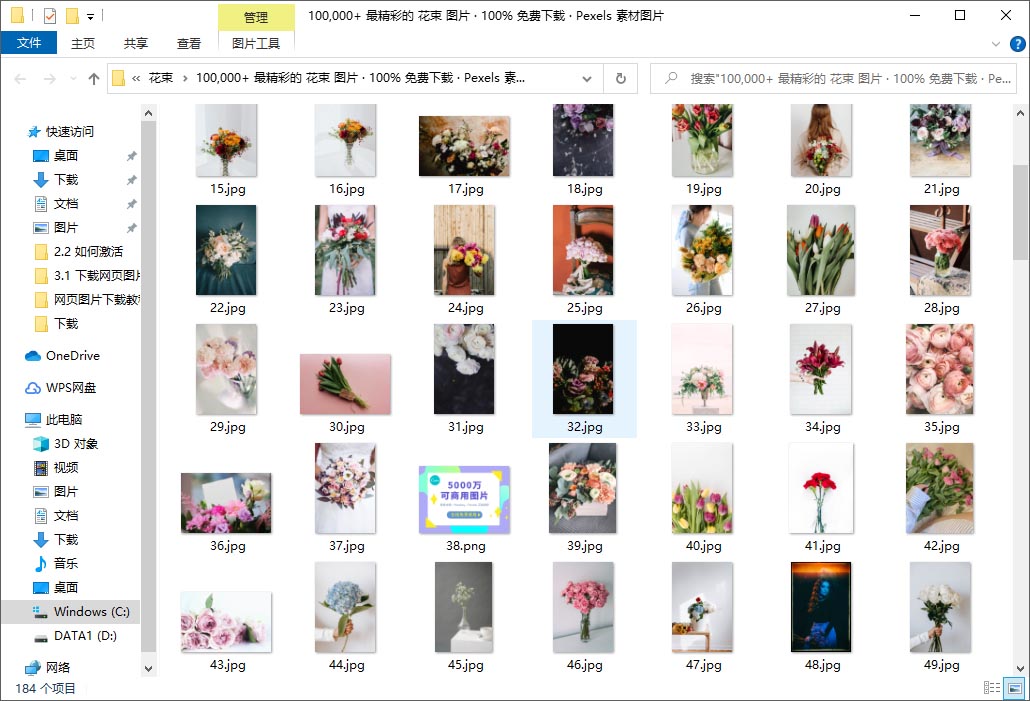Go up one folder level with up arrow

tap(94, 78)
